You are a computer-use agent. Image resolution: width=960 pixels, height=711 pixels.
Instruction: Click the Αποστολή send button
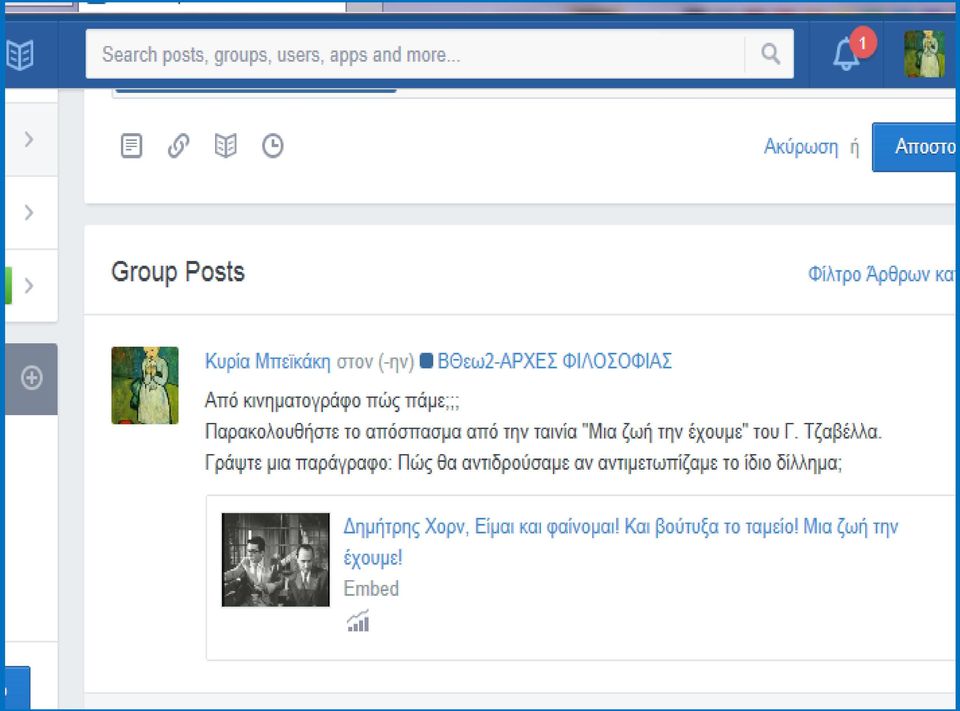pos(915,147)
